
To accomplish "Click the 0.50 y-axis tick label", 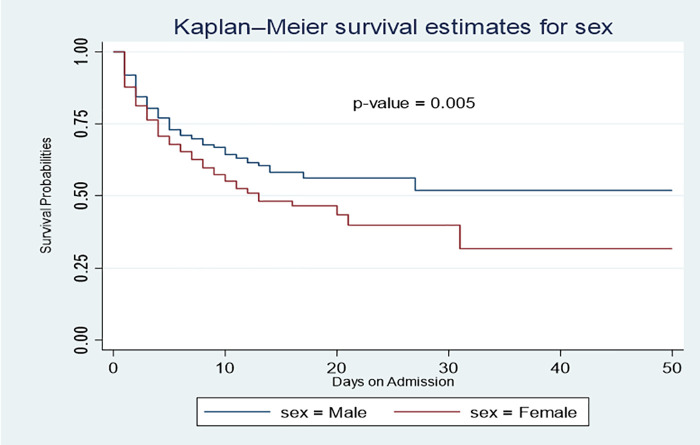I will point(81,195).
